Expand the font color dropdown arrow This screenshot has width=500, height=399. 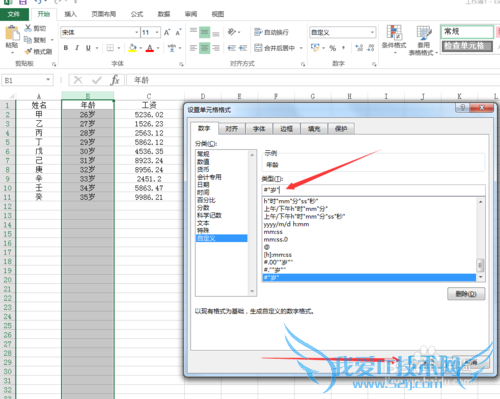tap(158, 48)
